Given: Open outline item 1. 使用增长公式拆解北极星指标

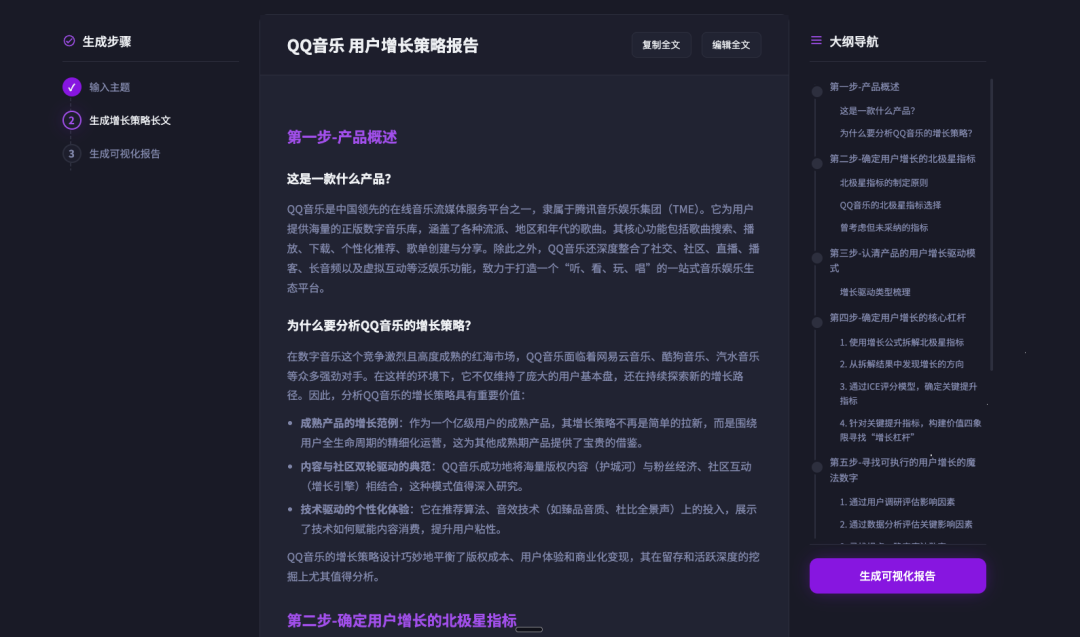Looking at the screenshot, I should coord(902,342).
